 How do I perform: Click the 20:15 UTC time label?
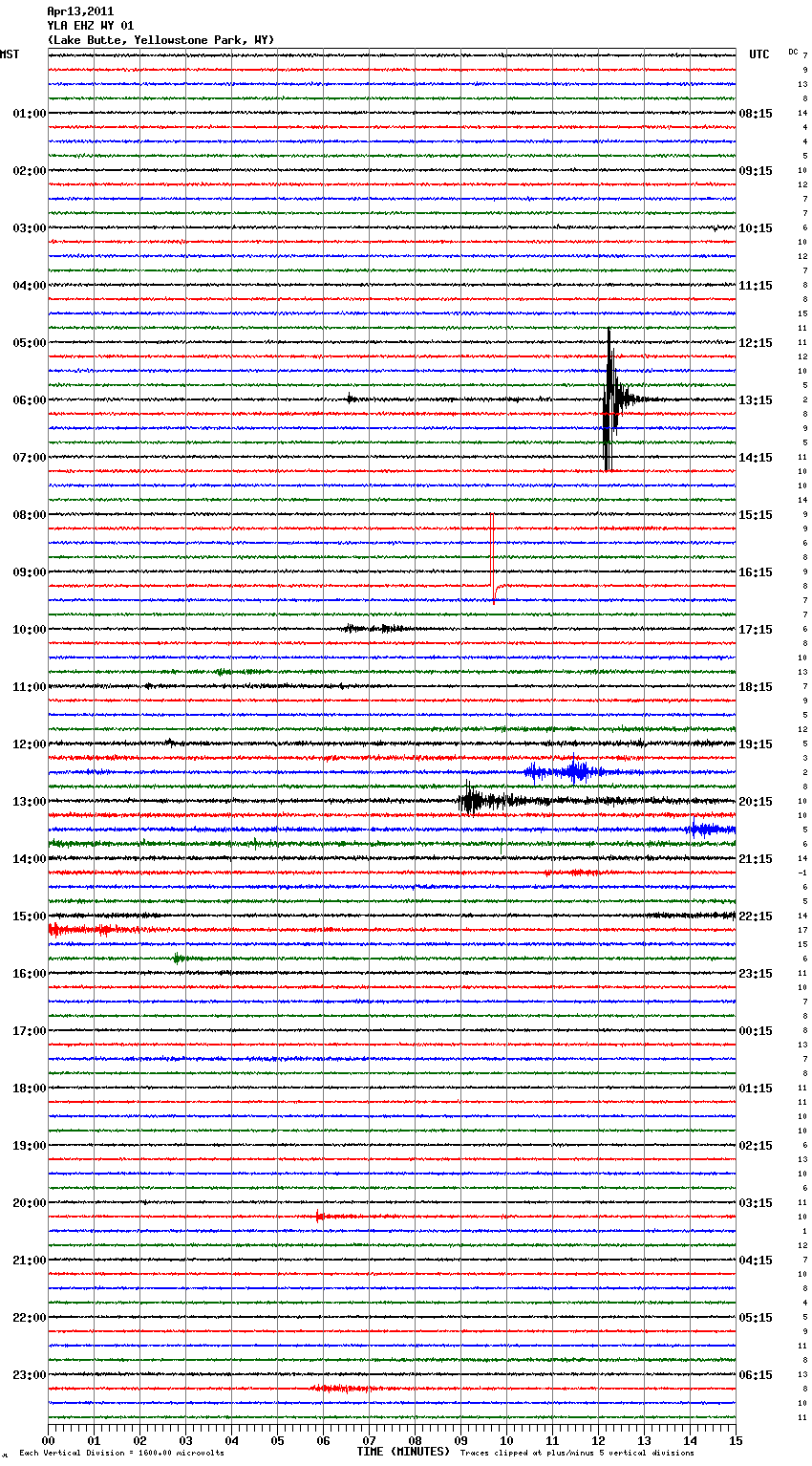coord(756,802)
